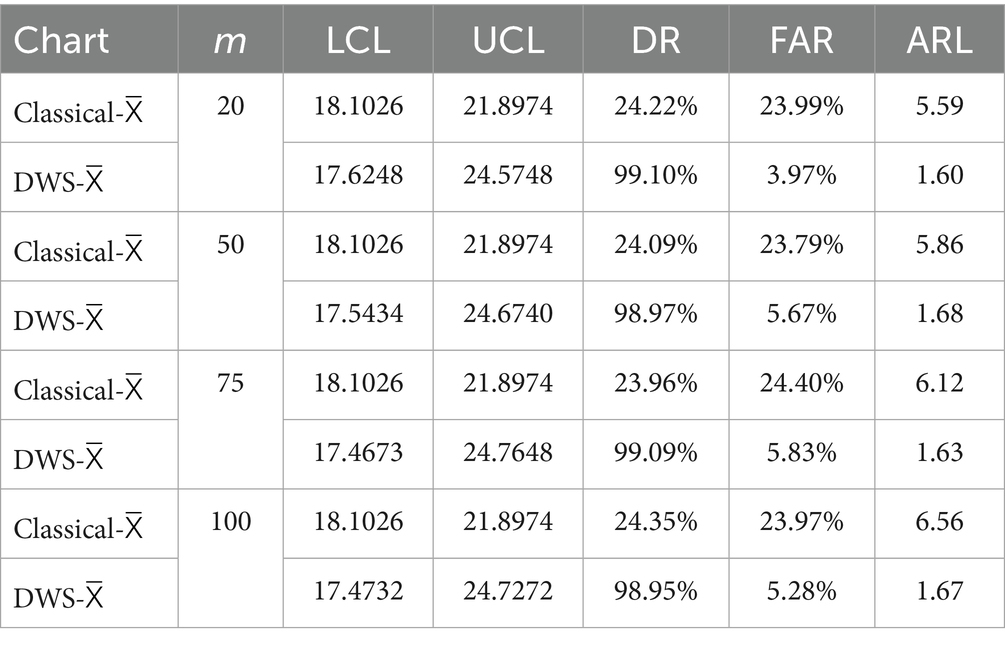
Task: Select the m value 75 cell
Action: click(x=230, y=384)
